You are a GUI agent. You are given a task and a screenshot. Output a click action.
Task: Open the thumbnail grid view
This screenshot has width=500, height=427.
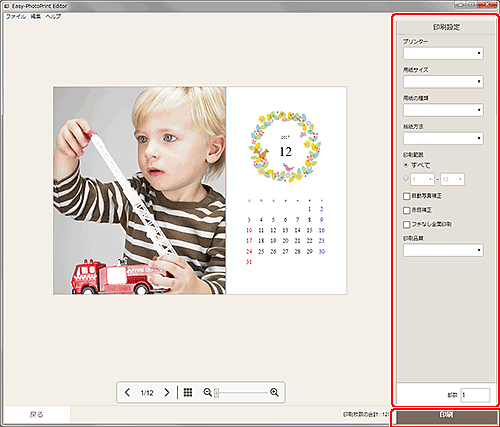pos(188,392)
